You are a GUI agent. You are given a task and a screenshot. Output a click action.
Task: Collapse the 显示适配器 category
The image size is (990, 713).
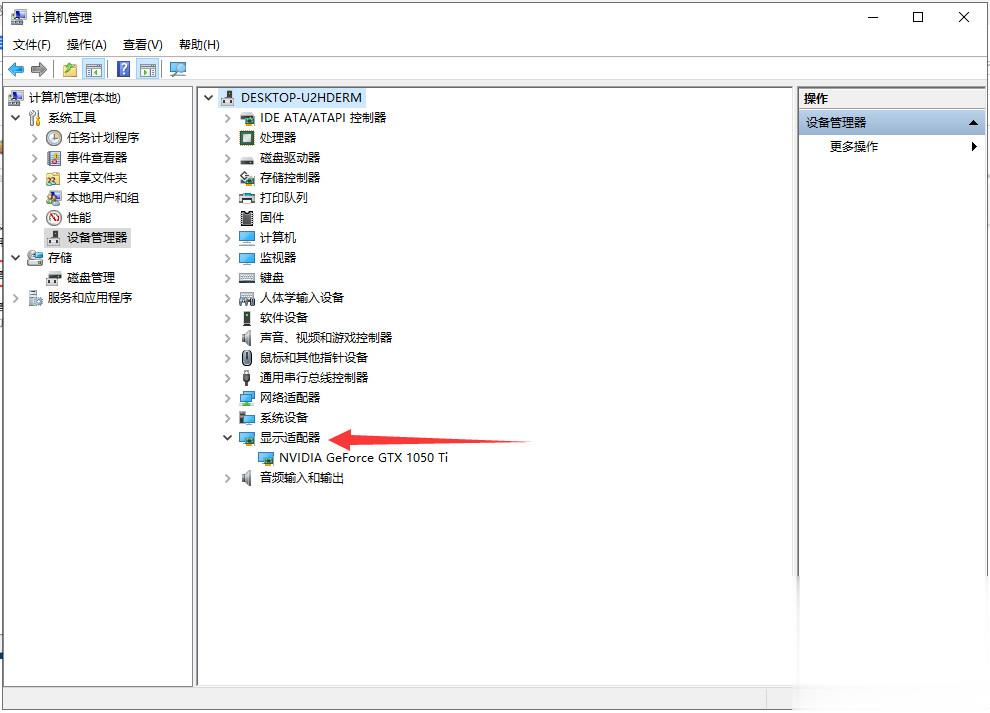tap(227, 437)
